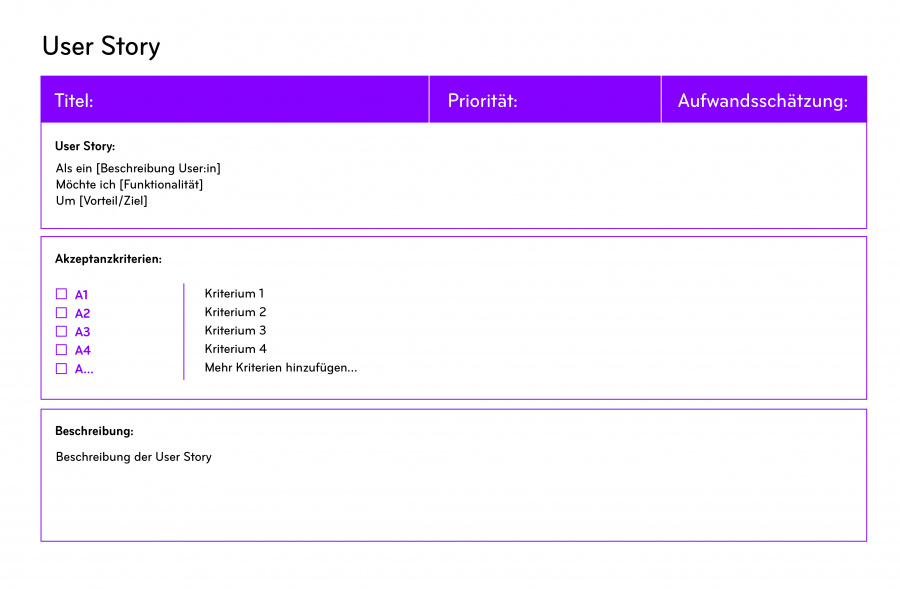900x589 pixels.
Task: Click 'Beschreibung der User Story' placeholder
Action: (x=133, y=457)
